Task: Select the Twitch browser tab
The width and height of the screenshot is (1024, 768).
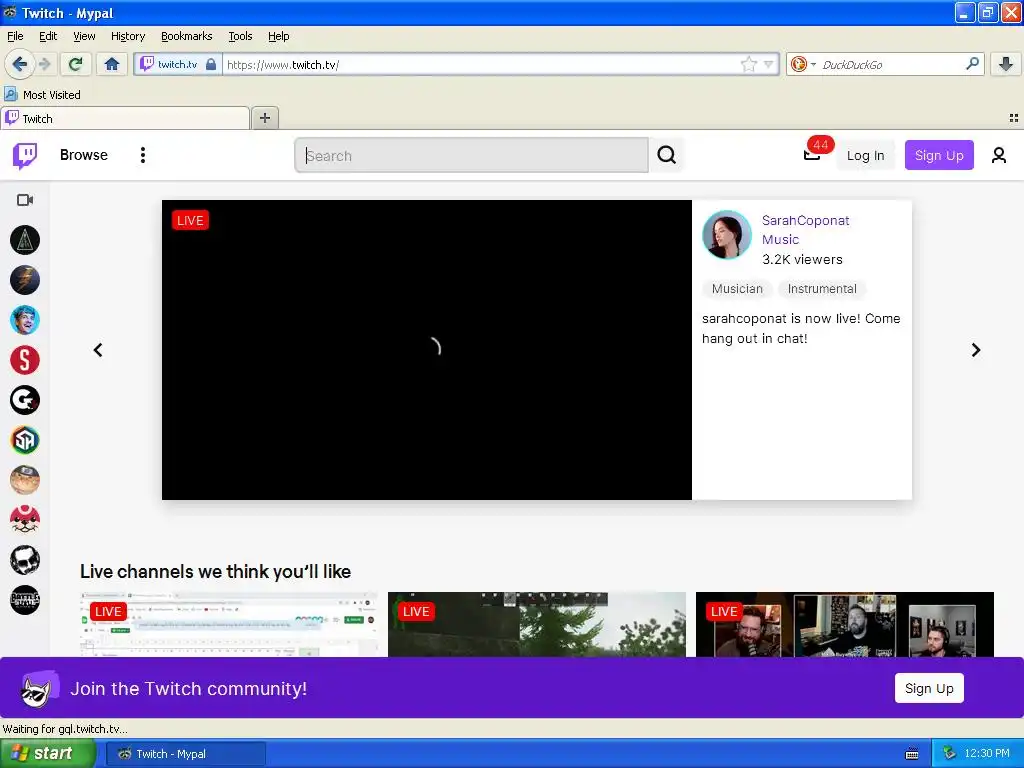Action: pyautogui.click(x=125, y=118)
